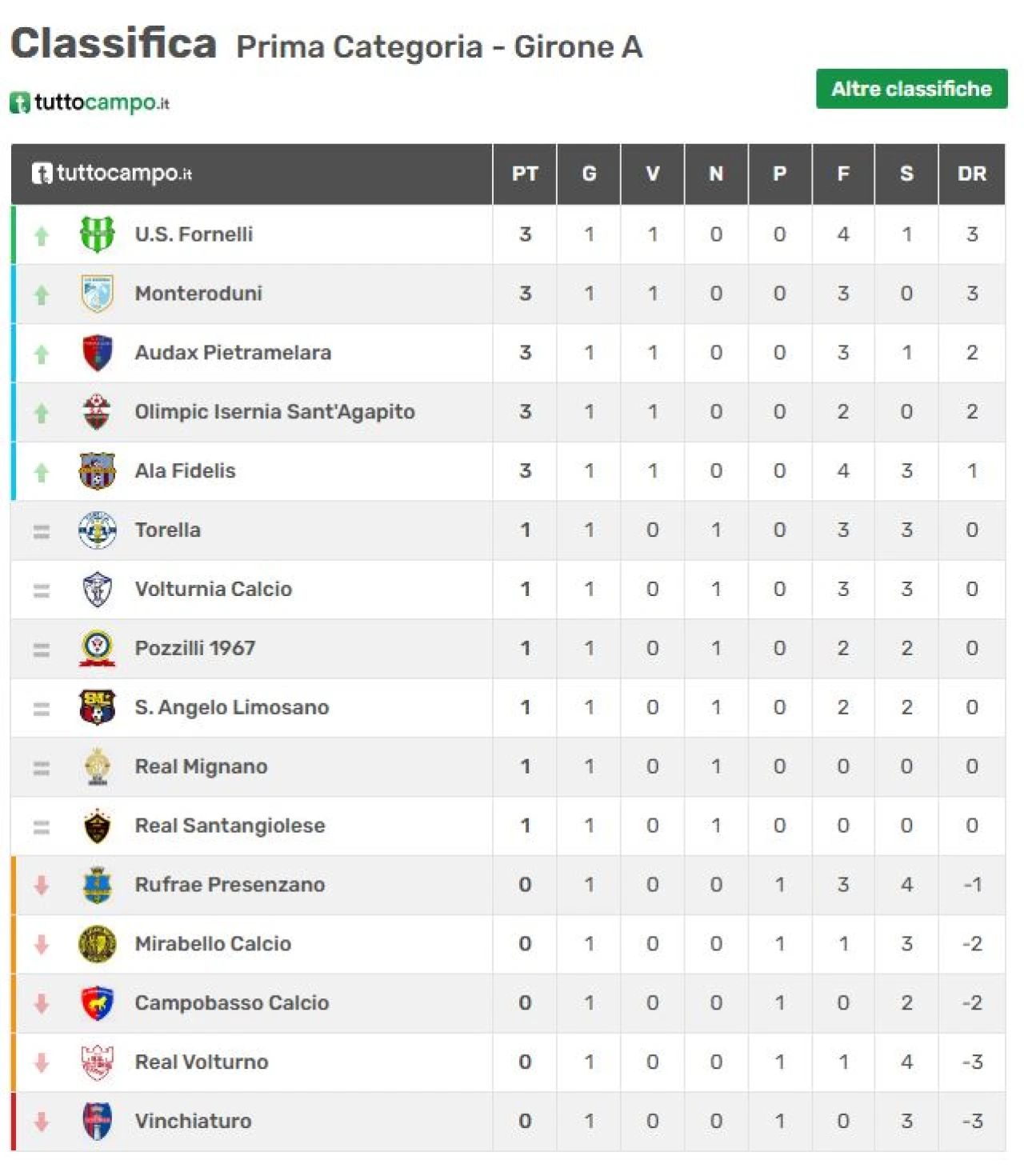Viewport: 1024px width, 1176px height.
Task: Select the Real Santangiolese team name
Action: pos(230,826)
